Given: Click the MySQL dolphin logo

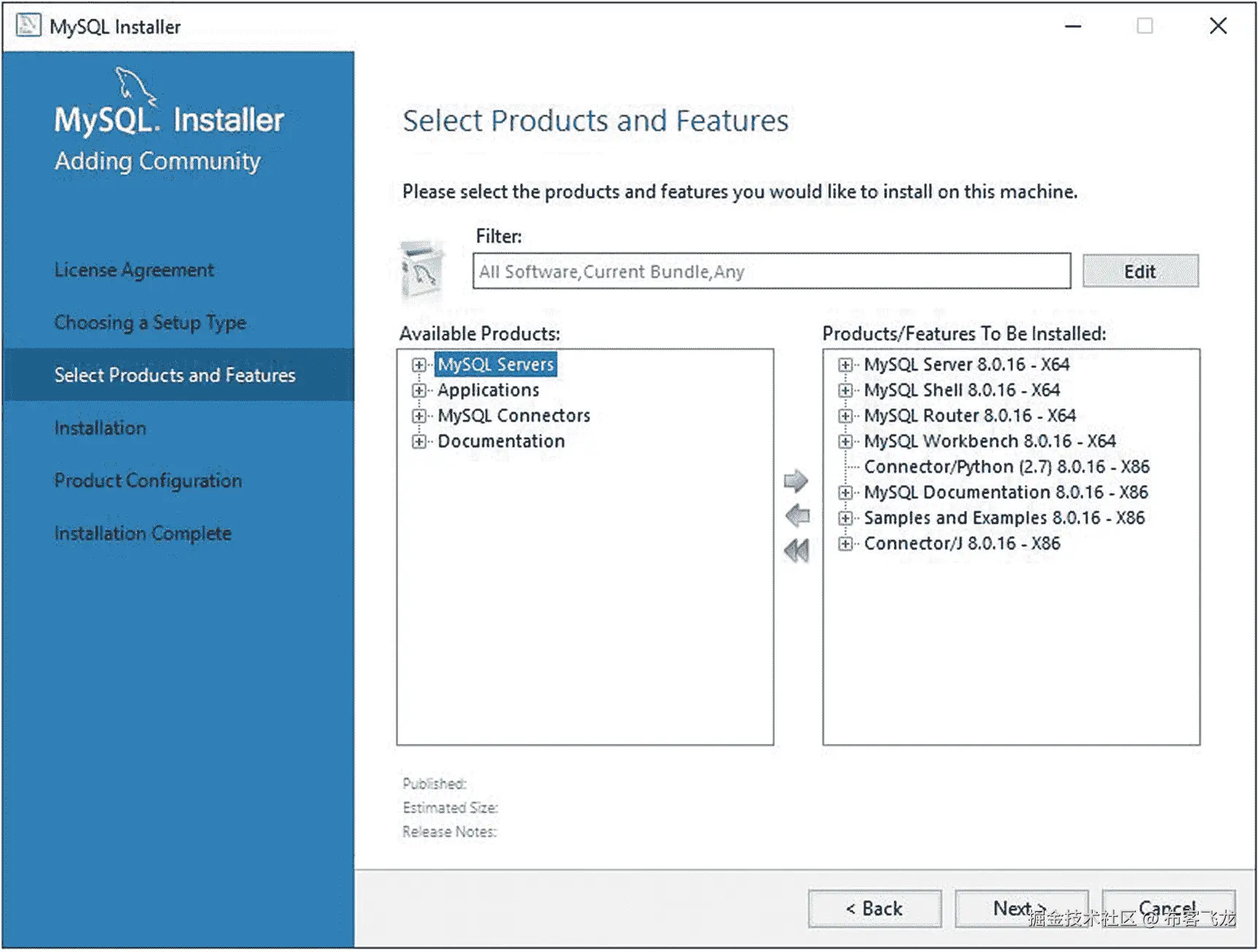Looking at the screenshot, I should tap(135, 85).
